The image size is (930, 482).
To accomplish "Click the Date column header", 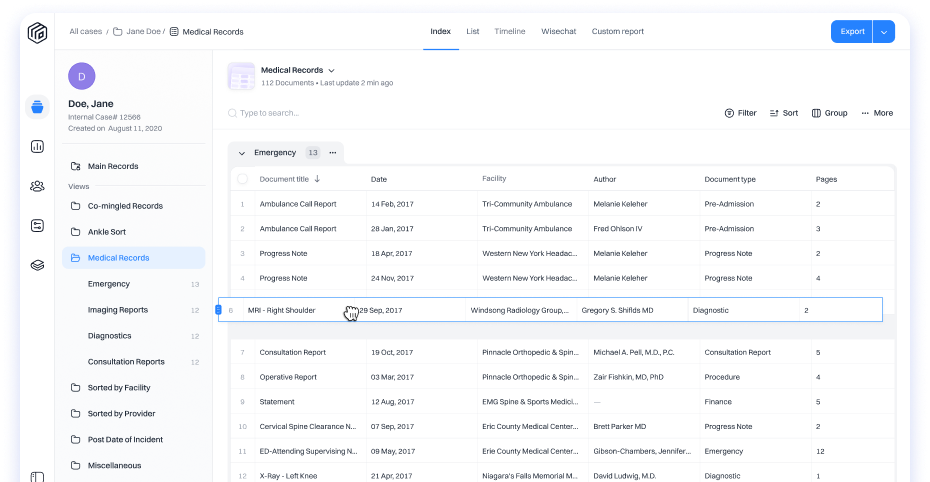I will click(379, 179).
